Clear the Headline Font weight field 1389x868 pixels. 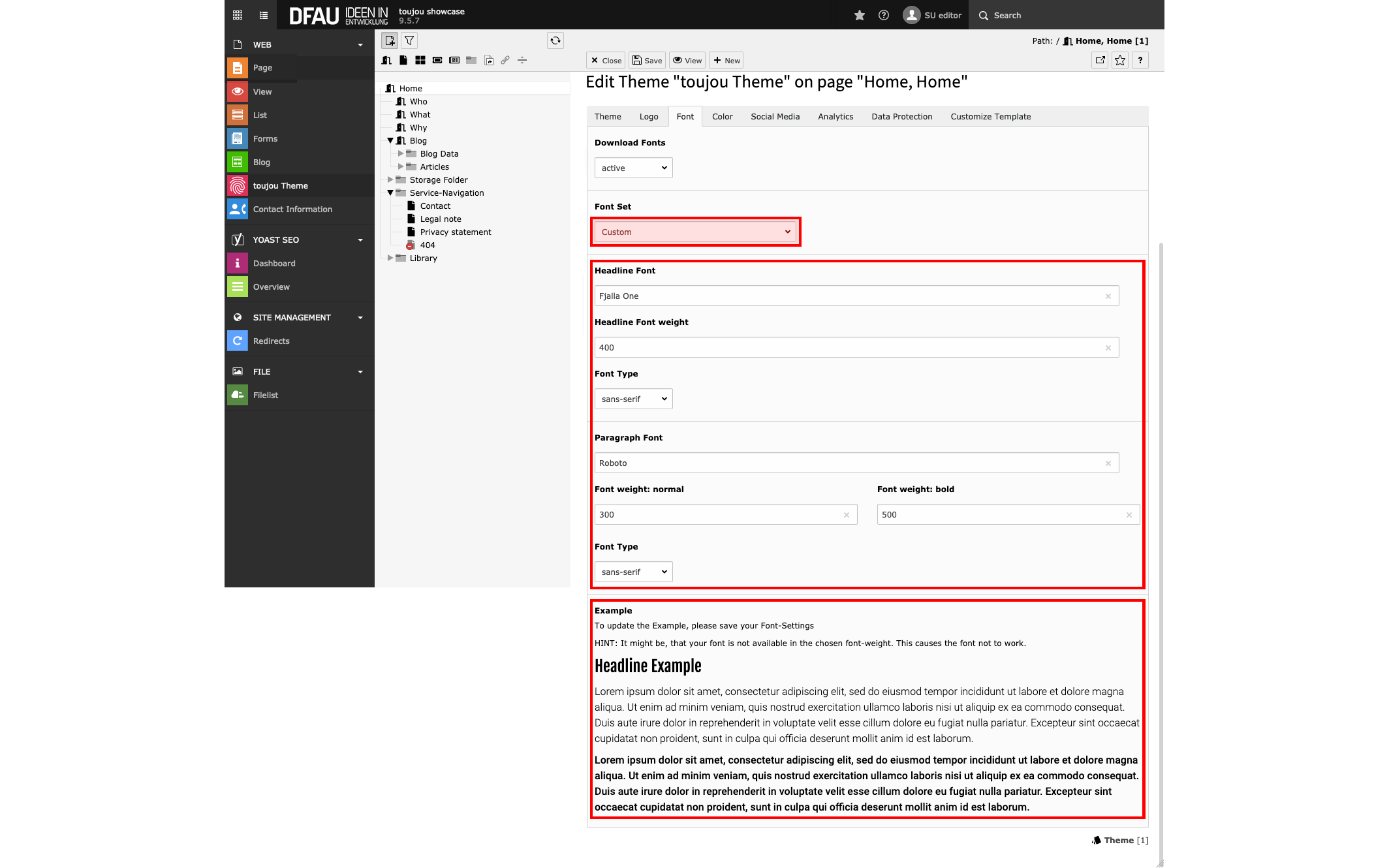click(x=1108, y=348)
